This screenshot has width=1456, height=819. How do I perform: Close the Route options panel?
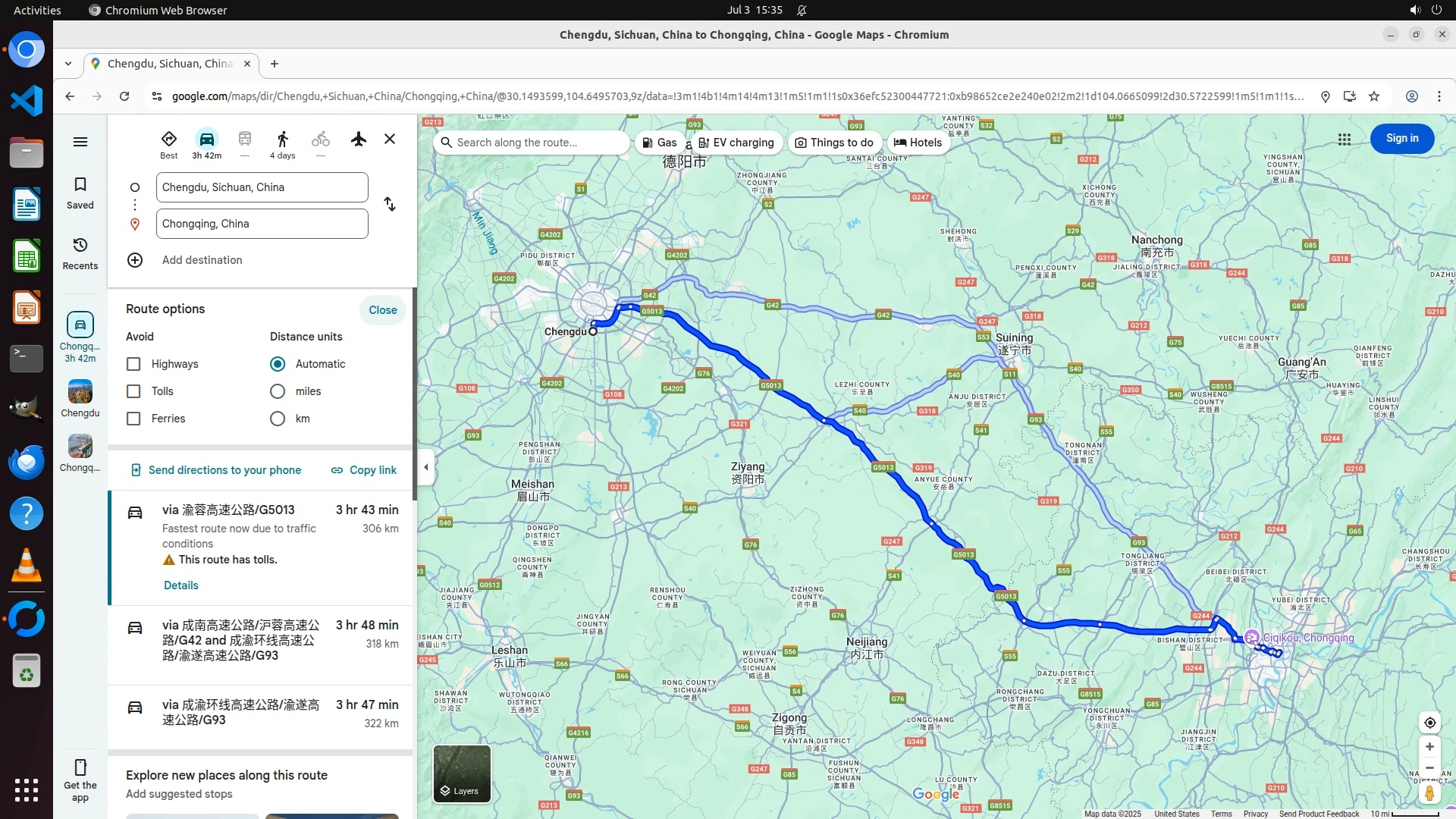pyautogui.click(x=383, y=310)
